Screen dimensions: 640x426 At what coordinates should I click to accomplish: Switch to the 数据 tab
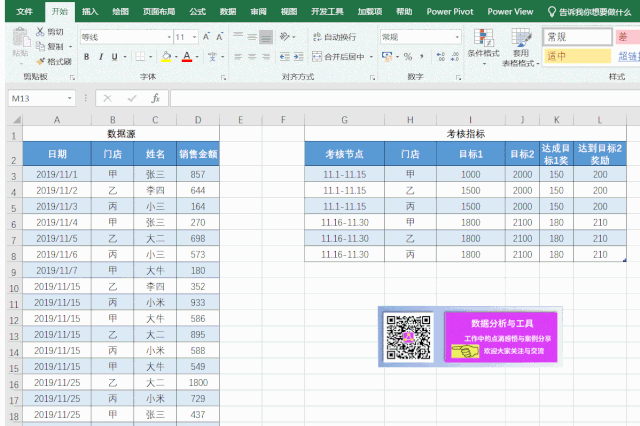click(x=228, y=12)
